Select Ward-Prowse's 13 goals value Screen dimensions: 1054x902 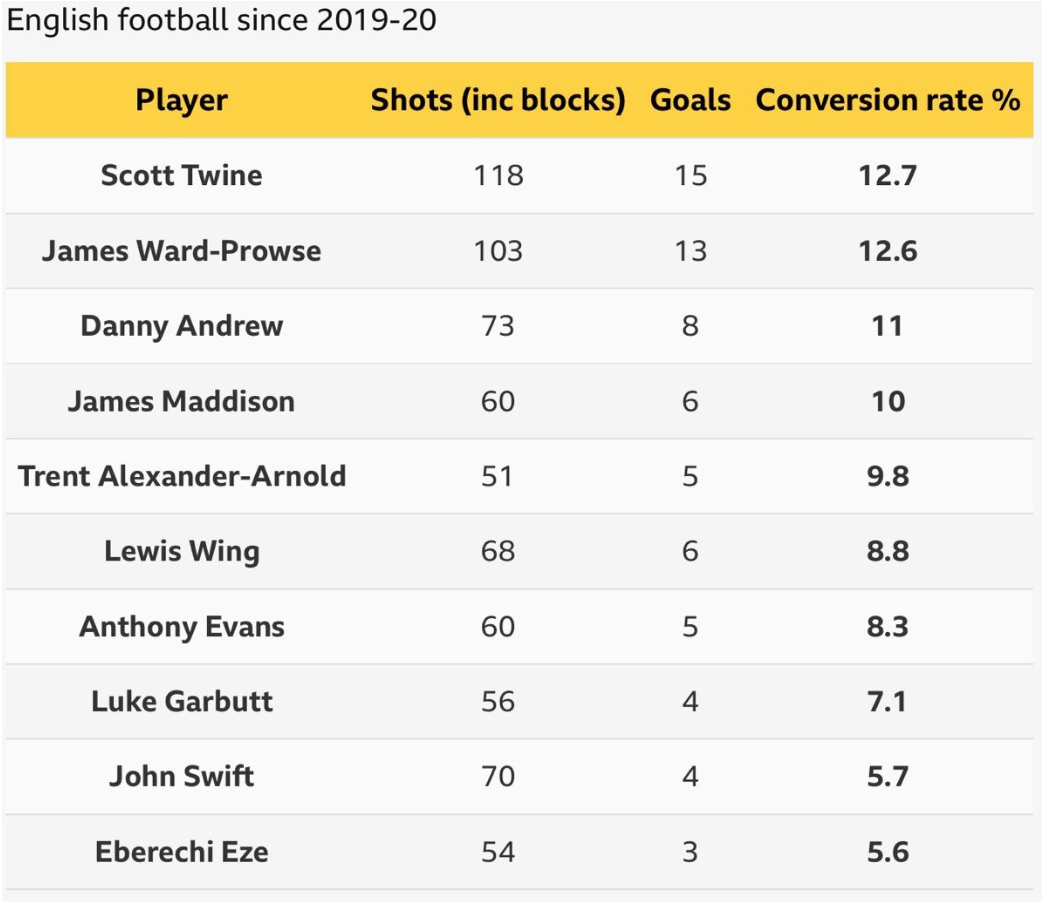click(x=690, y=251)
